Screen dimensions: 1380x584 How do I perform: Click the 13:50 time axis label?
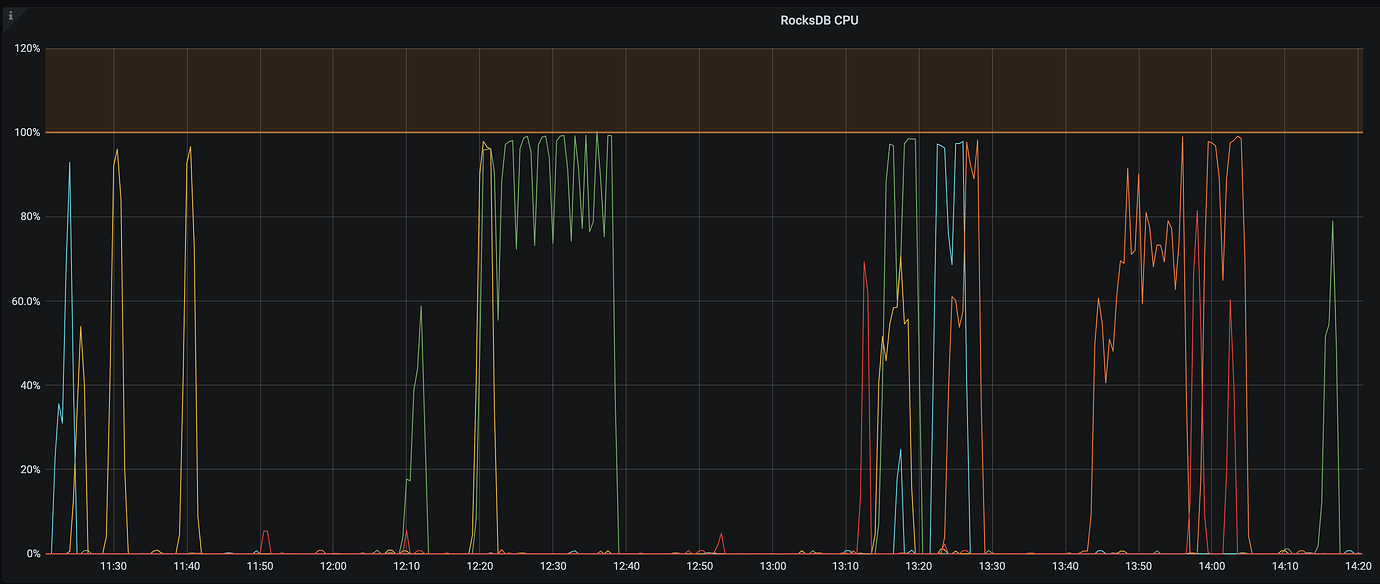(x=1139, y=566)
